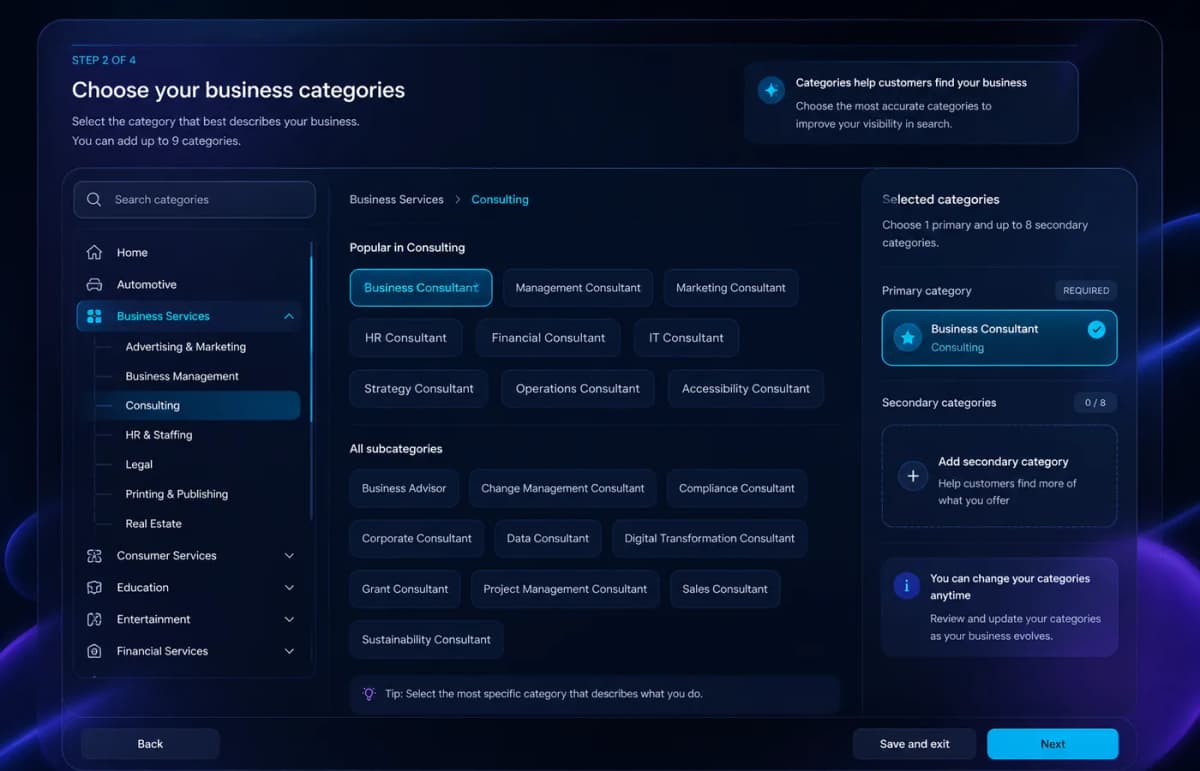
Task: Click the step progress bar at top
Action: (x=574, y=44)
